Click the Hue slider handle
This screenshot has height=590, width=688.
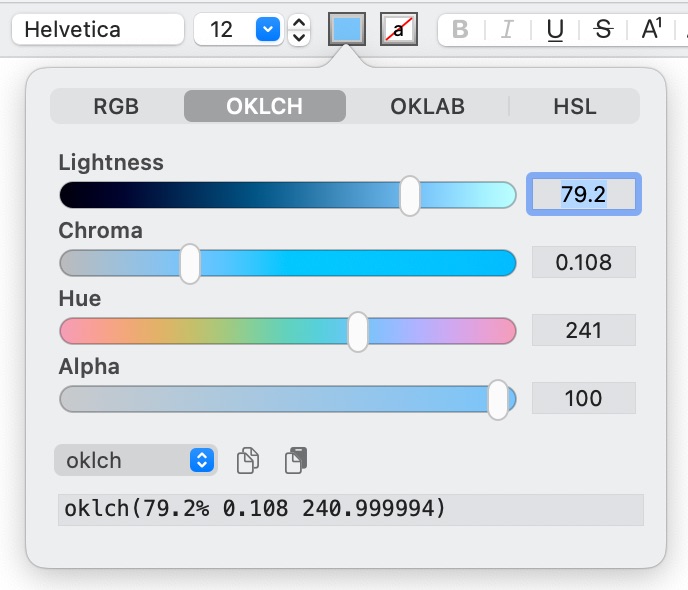[x=358, y=332]
